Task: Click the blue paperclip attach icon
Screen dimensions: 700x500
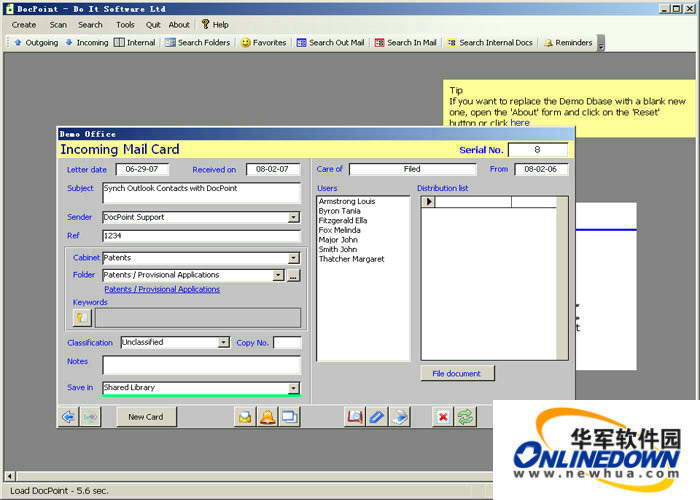Action: point(377,417)
